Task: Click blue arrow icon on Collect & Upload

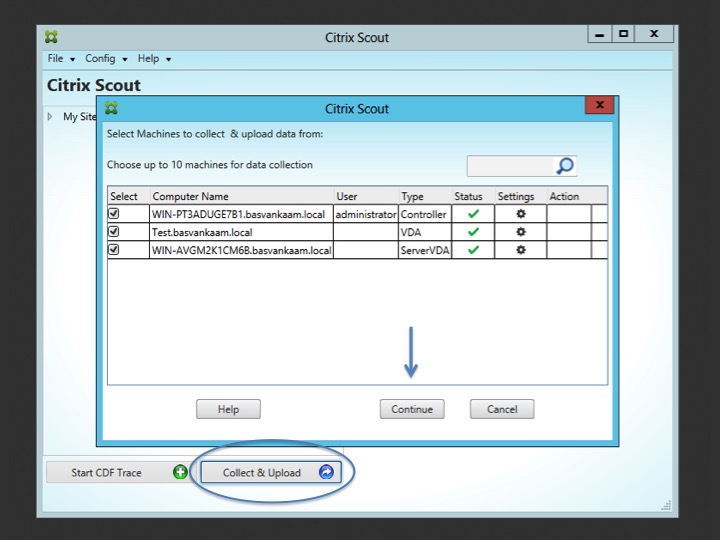Action: (326, 472)
